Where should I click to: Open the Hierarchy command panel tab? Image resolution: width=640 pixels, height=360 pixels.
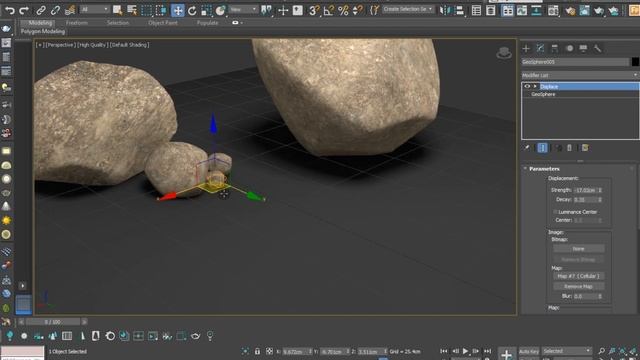(555, 49)
